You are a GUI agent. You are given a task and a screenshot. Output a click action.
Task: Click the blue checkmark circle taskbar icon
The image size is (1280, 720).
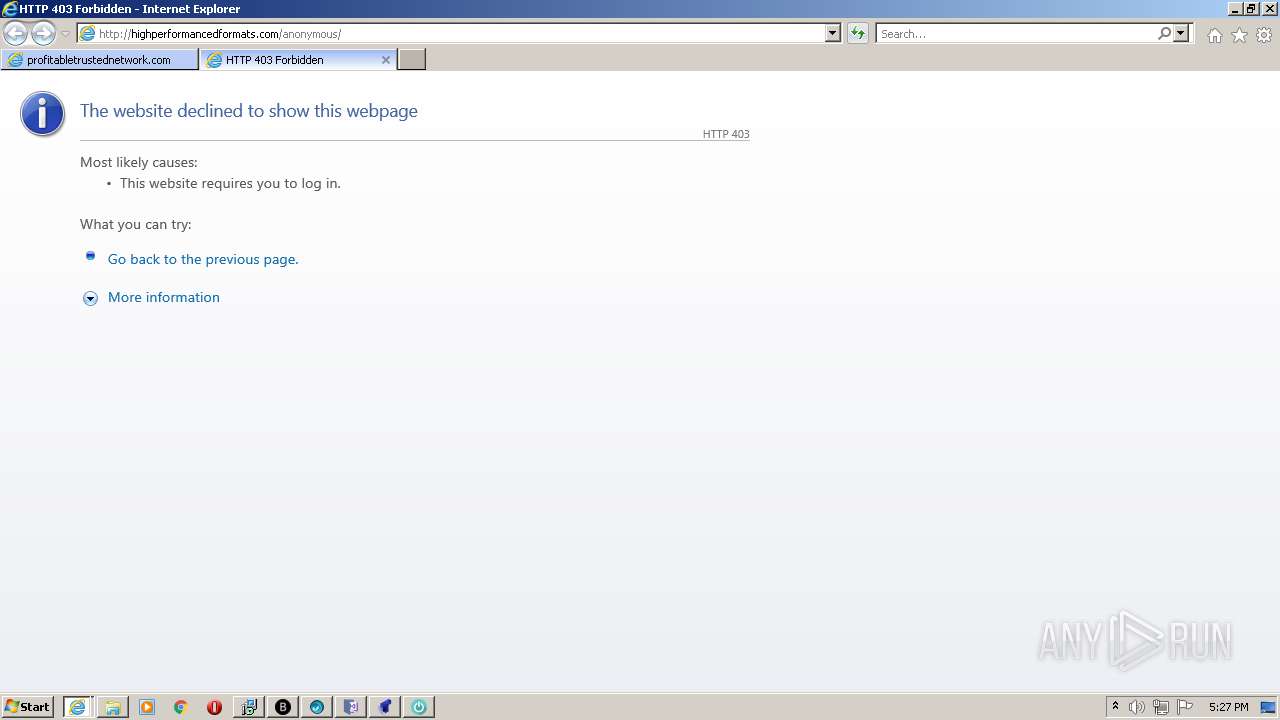(x=317, y=707)
